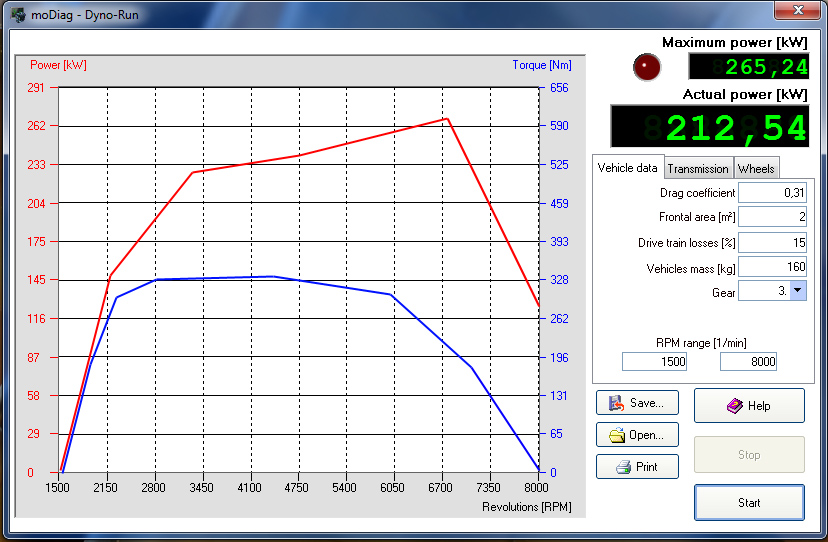Viewport: 828px width, 542px height.
Task: Click the Print button
Action: click(x=637, y=467)
